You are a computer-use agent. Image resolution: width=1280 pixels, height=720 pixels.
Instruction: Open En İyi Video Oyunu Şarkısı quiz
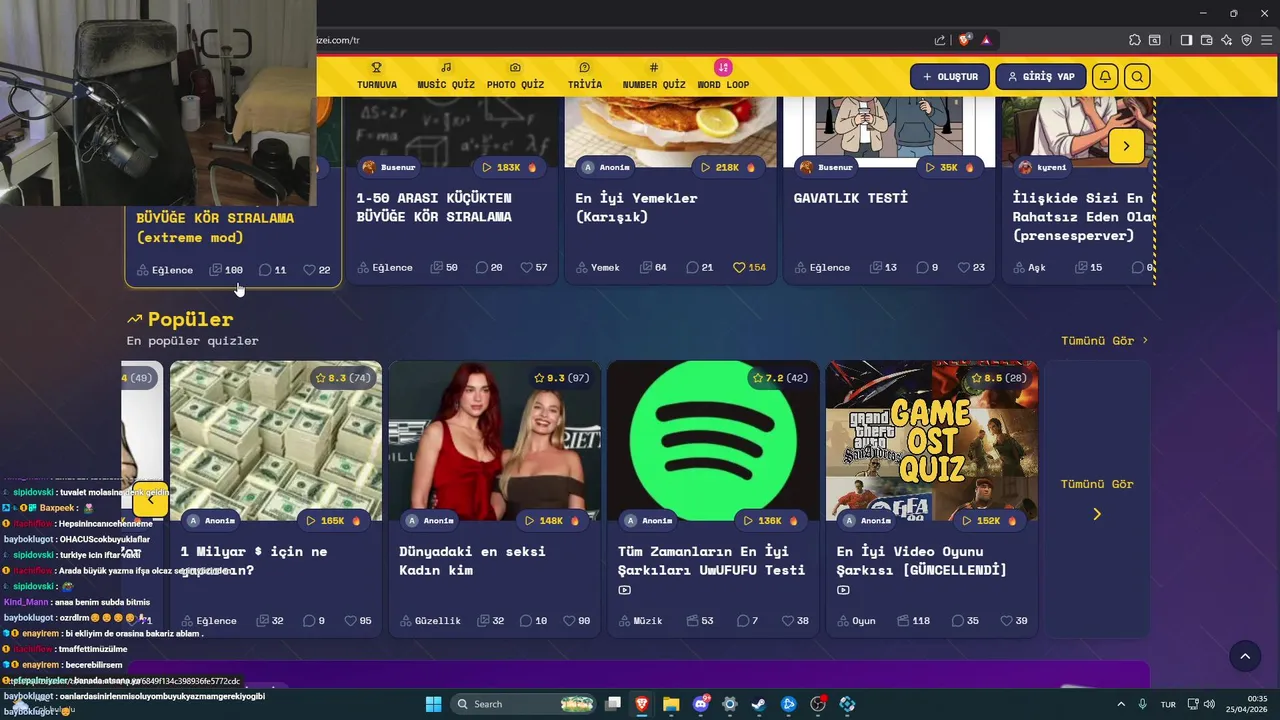tap(922, 561)
